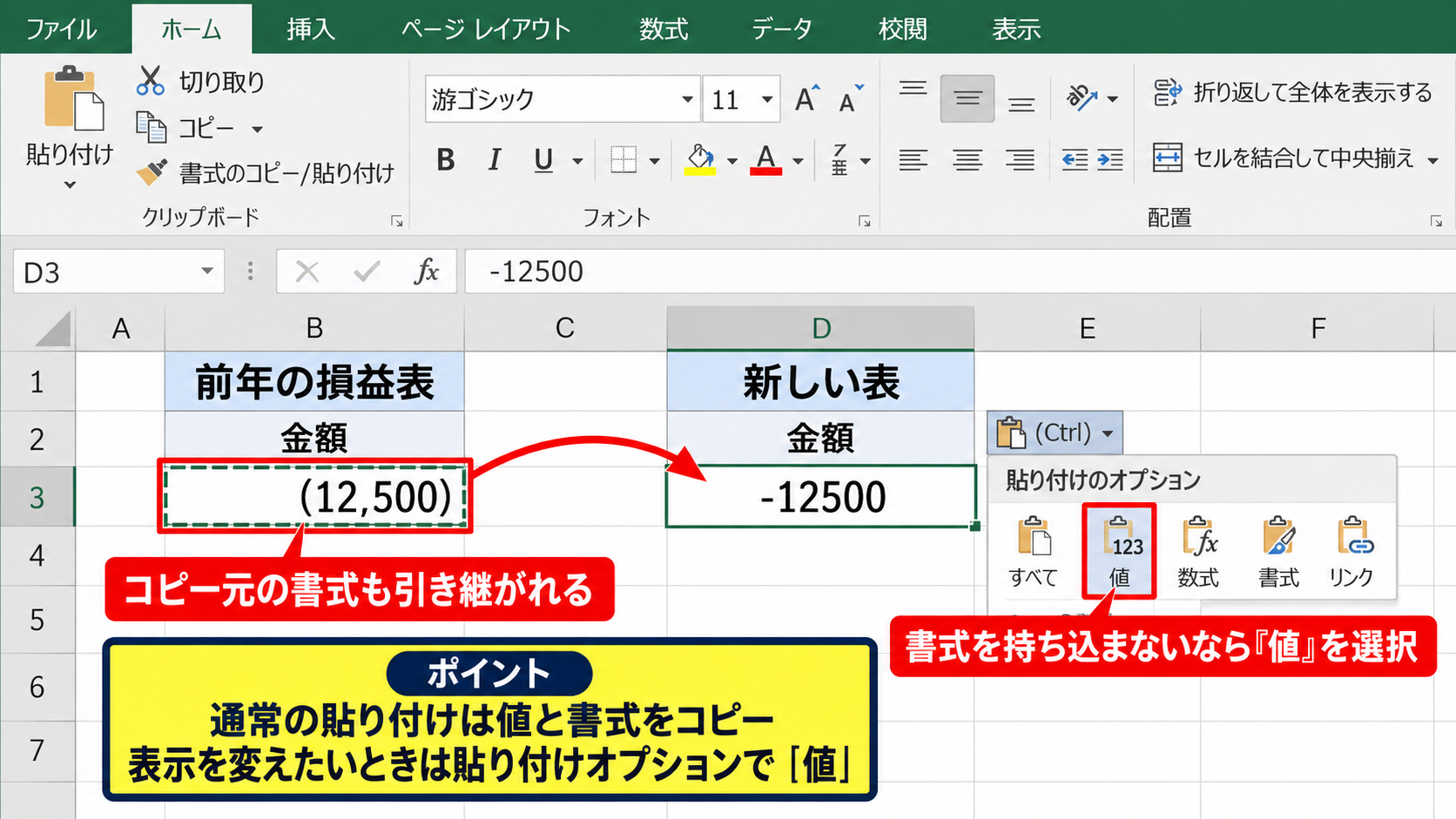This screenshot has height=819, width=1456.
Task: Open Clipboard group dialog launcher
Action: click(x=397, y=222)
